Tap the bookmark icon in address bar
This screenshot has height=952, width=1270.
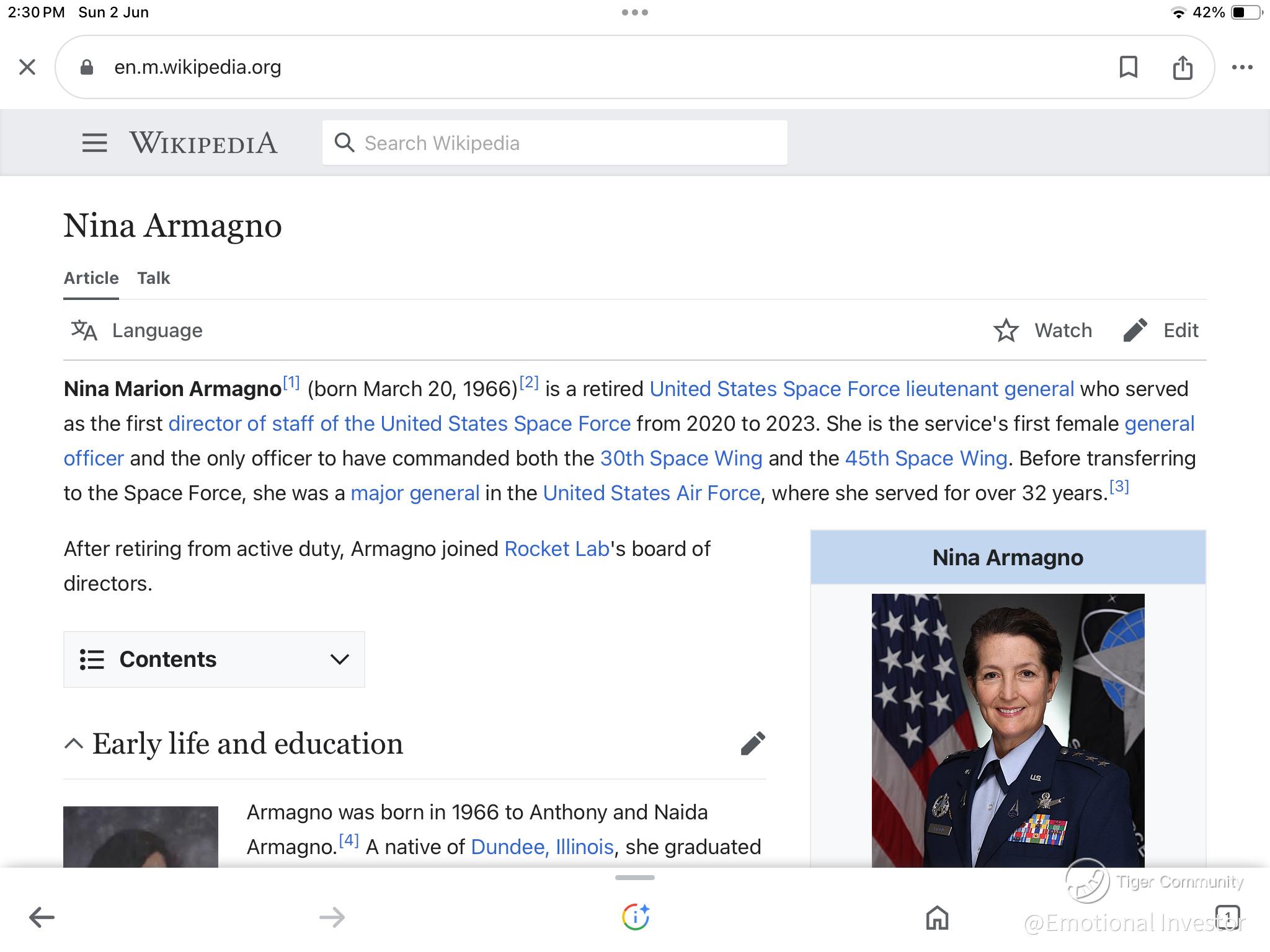coord(1128,67)
